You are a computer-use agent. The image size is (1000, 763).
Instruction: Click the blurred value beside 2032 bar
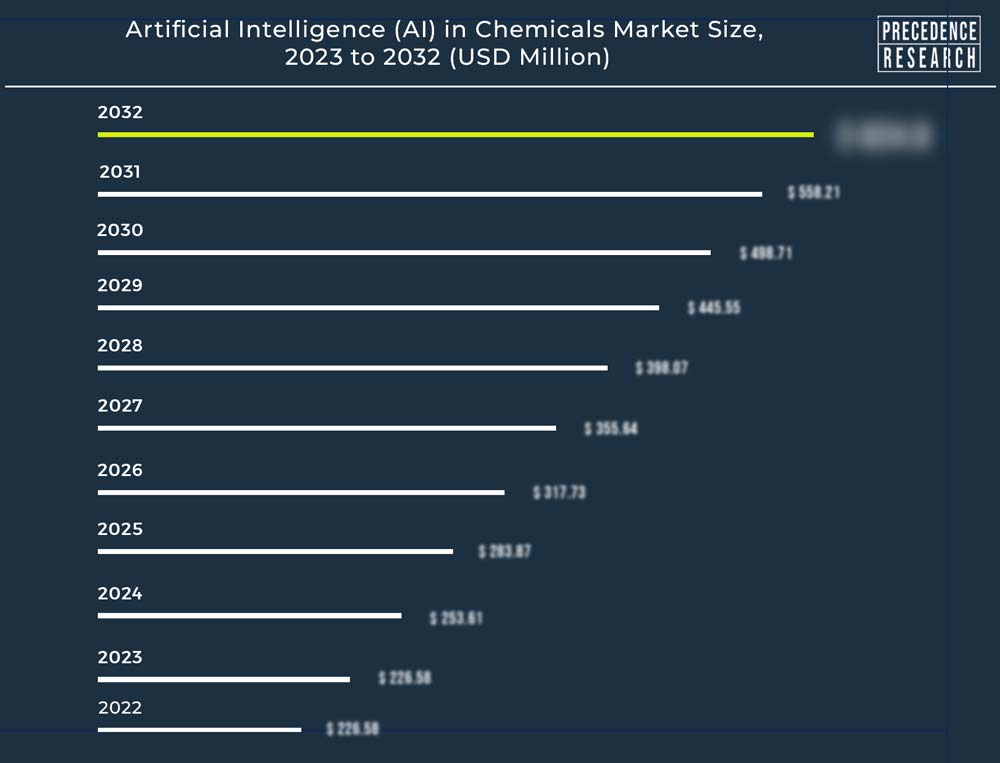[x=884, y=136]
